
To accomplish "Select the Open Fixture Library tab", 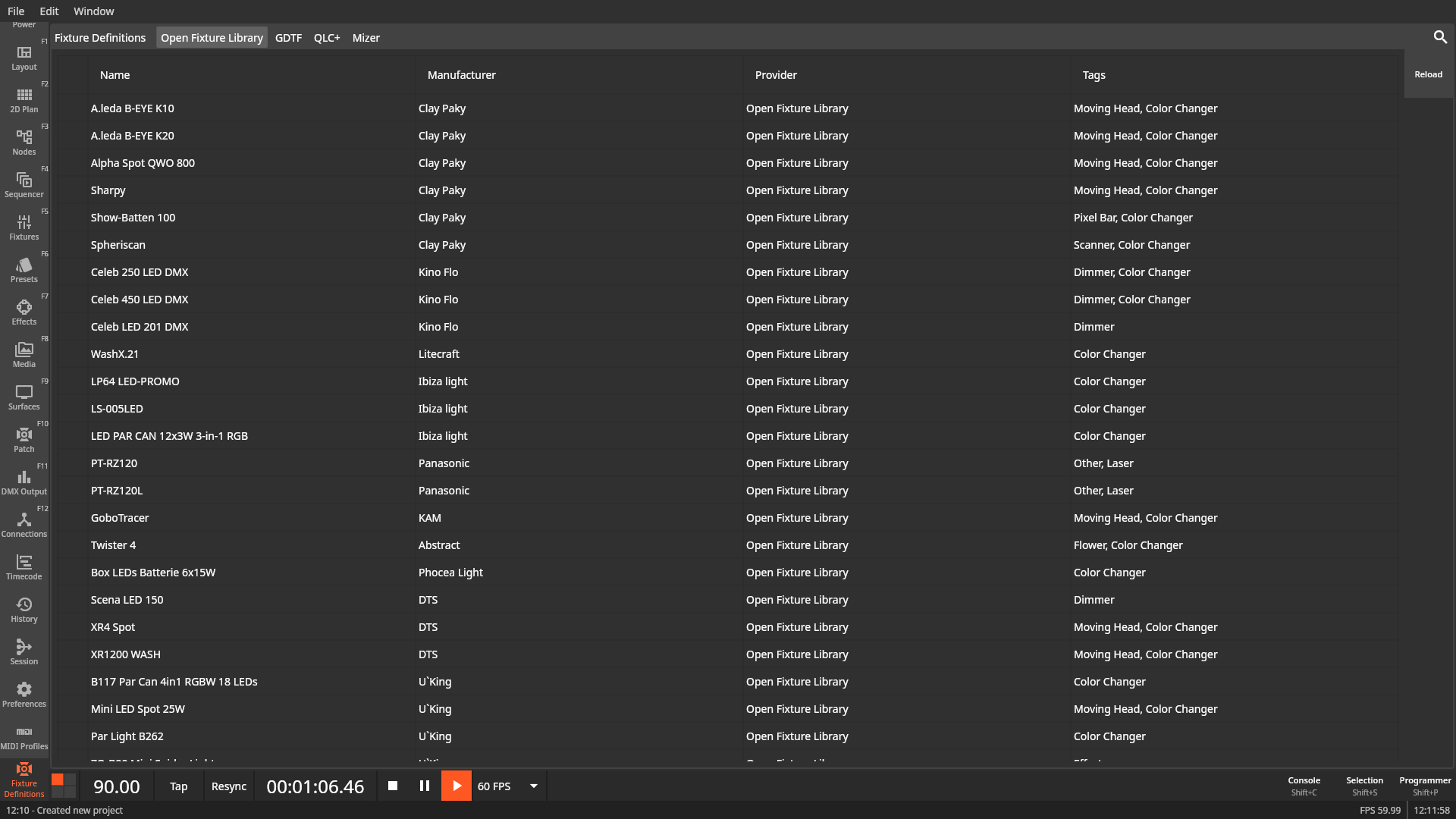I will 211,37.
